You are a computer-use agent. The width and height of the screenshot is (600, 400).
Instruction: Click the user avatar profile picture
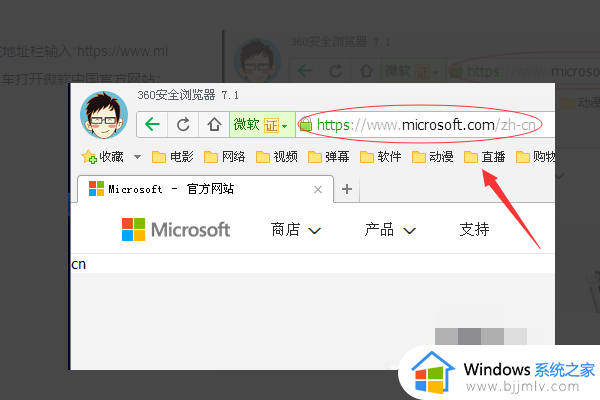click(104, 115)
